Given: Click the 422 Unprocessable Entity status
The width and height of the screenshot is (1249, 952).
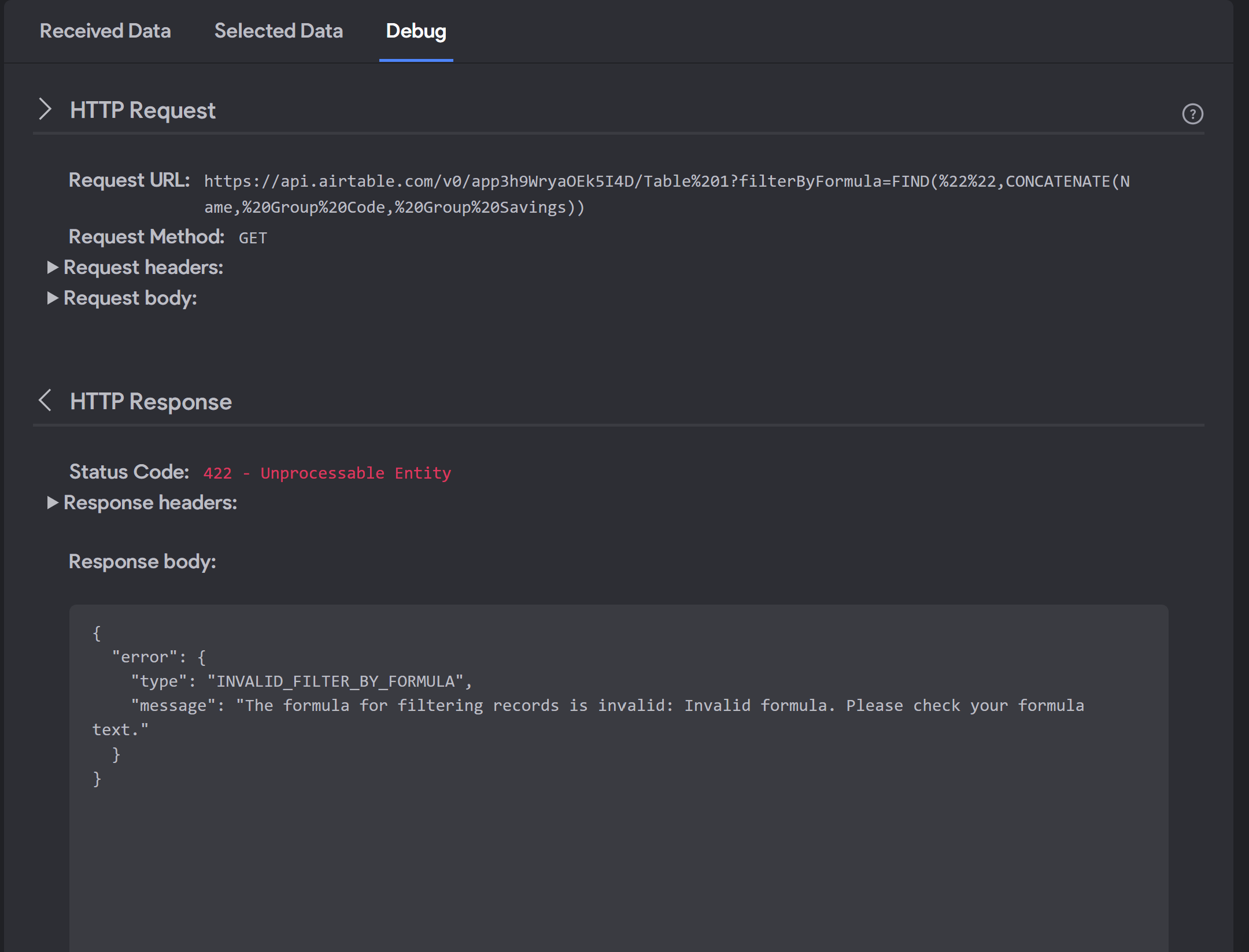Looking at the screenshot, I should tap(327, 473).
